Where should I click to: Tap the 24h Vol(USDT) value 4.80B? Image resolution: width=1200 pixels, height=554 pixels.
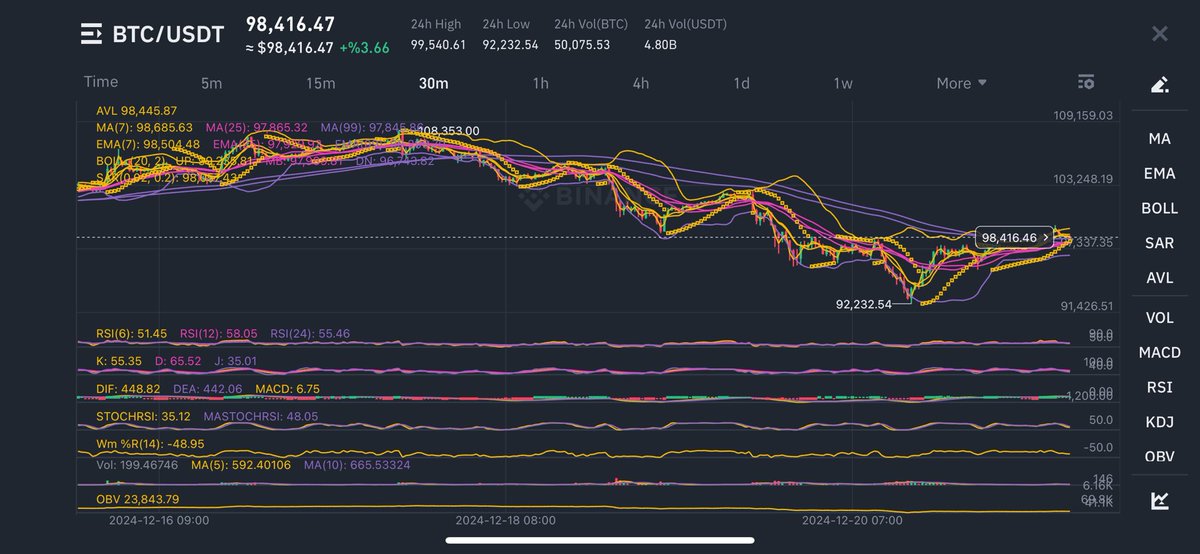tap(662, 45)
